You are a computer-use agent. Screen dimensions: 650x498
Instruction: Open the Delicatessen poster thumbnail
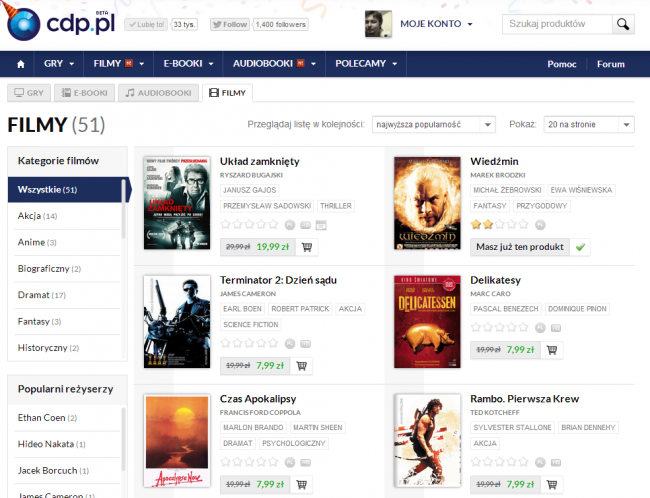[x=427, y=322]
